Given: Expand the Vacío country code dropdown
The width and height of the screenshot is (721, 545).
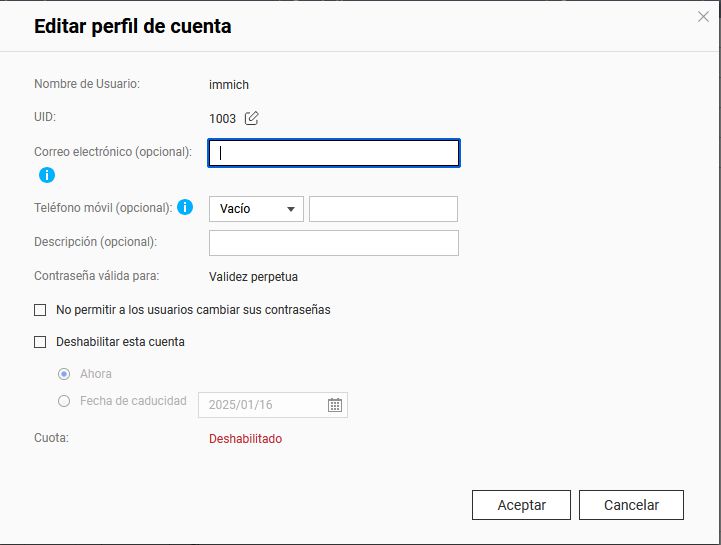Looking at the screenshot, I should 256,209.
